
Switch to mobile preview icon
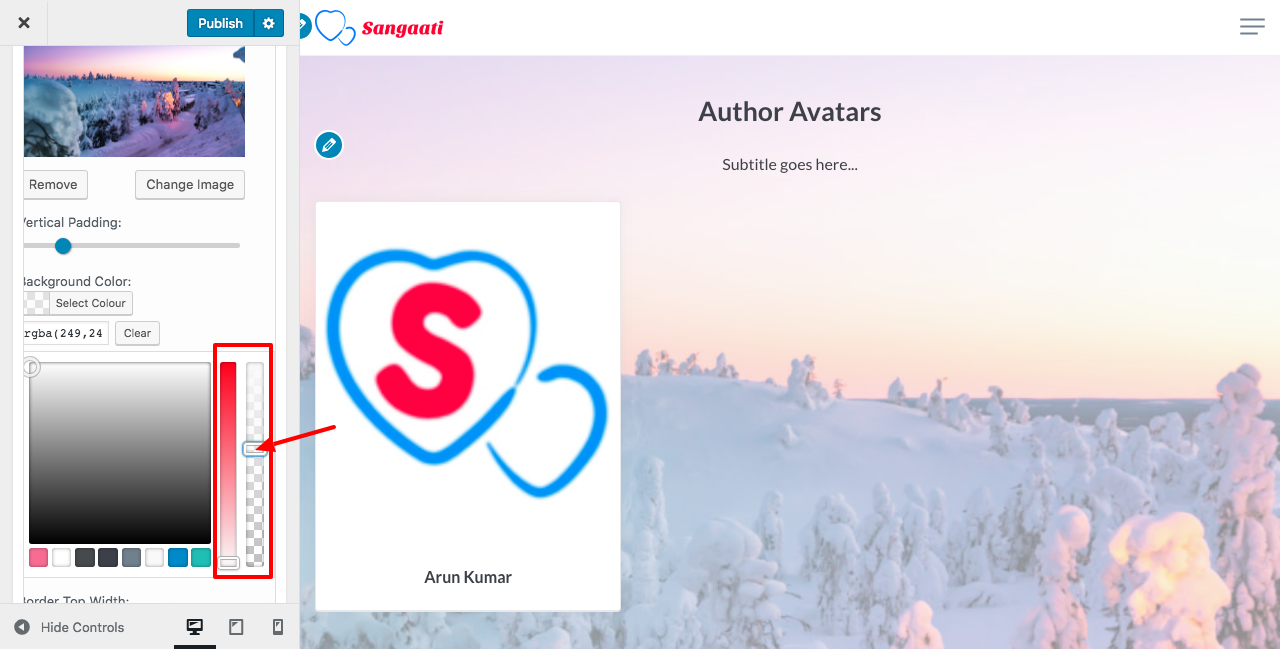[278, 627]
